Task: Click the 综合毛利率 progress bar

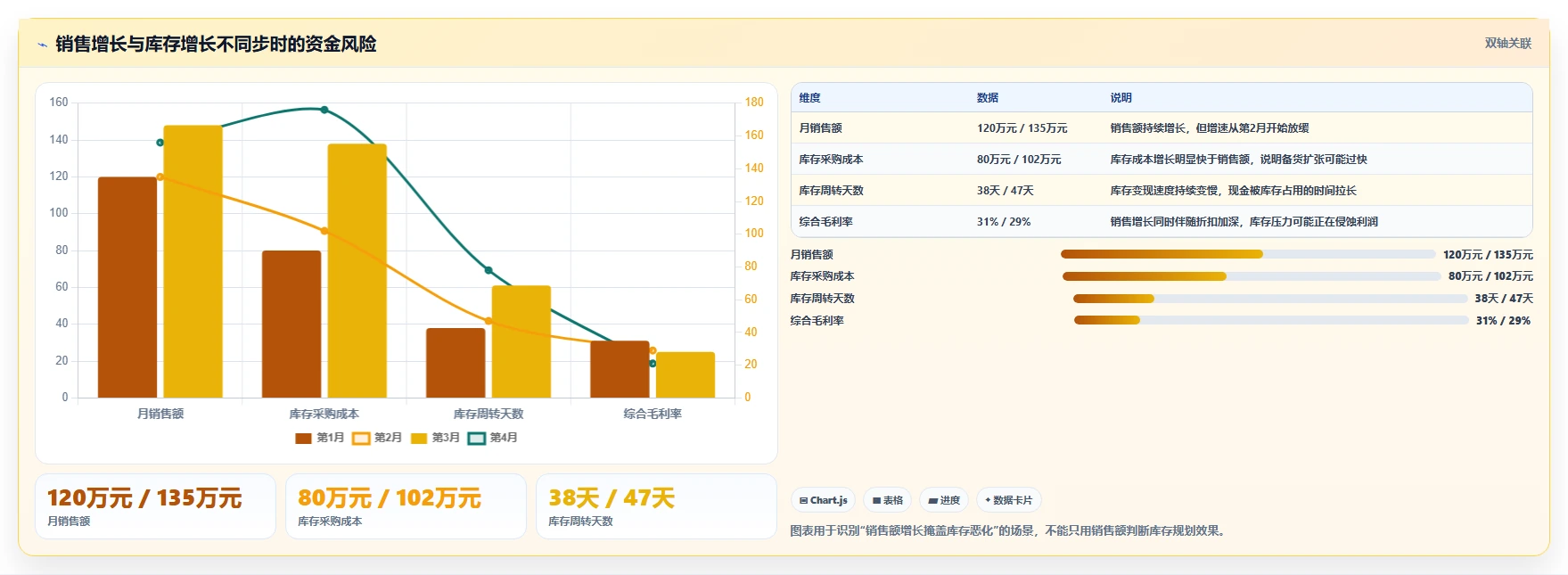Action: tap(1271, 320)
